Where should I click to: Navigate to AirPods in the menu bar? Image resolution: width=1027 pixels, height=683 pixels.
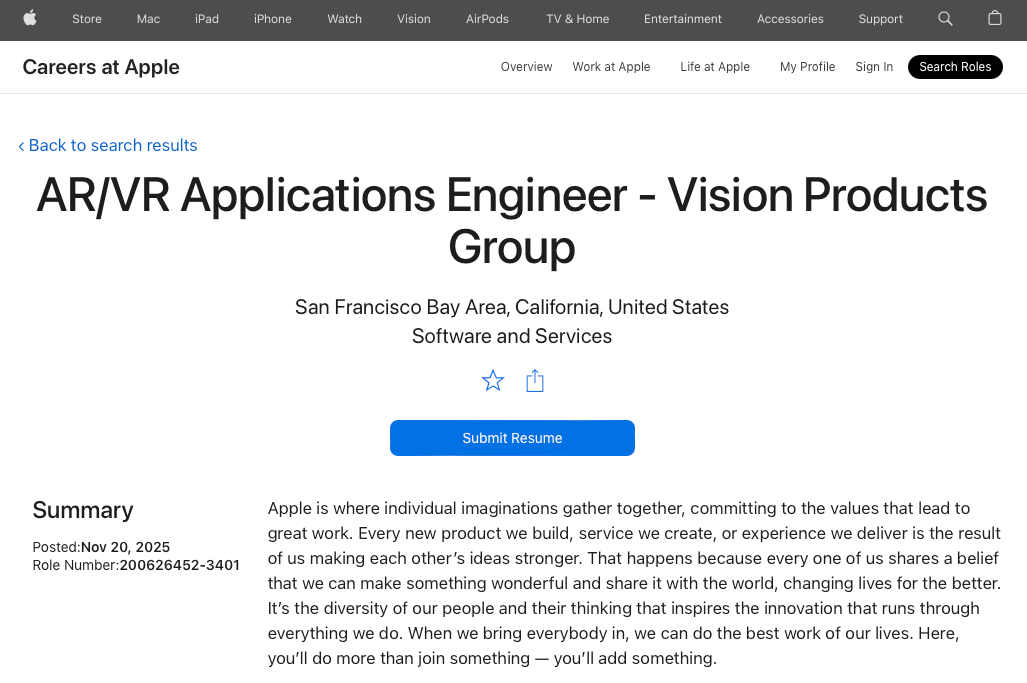tap(487, 19)
